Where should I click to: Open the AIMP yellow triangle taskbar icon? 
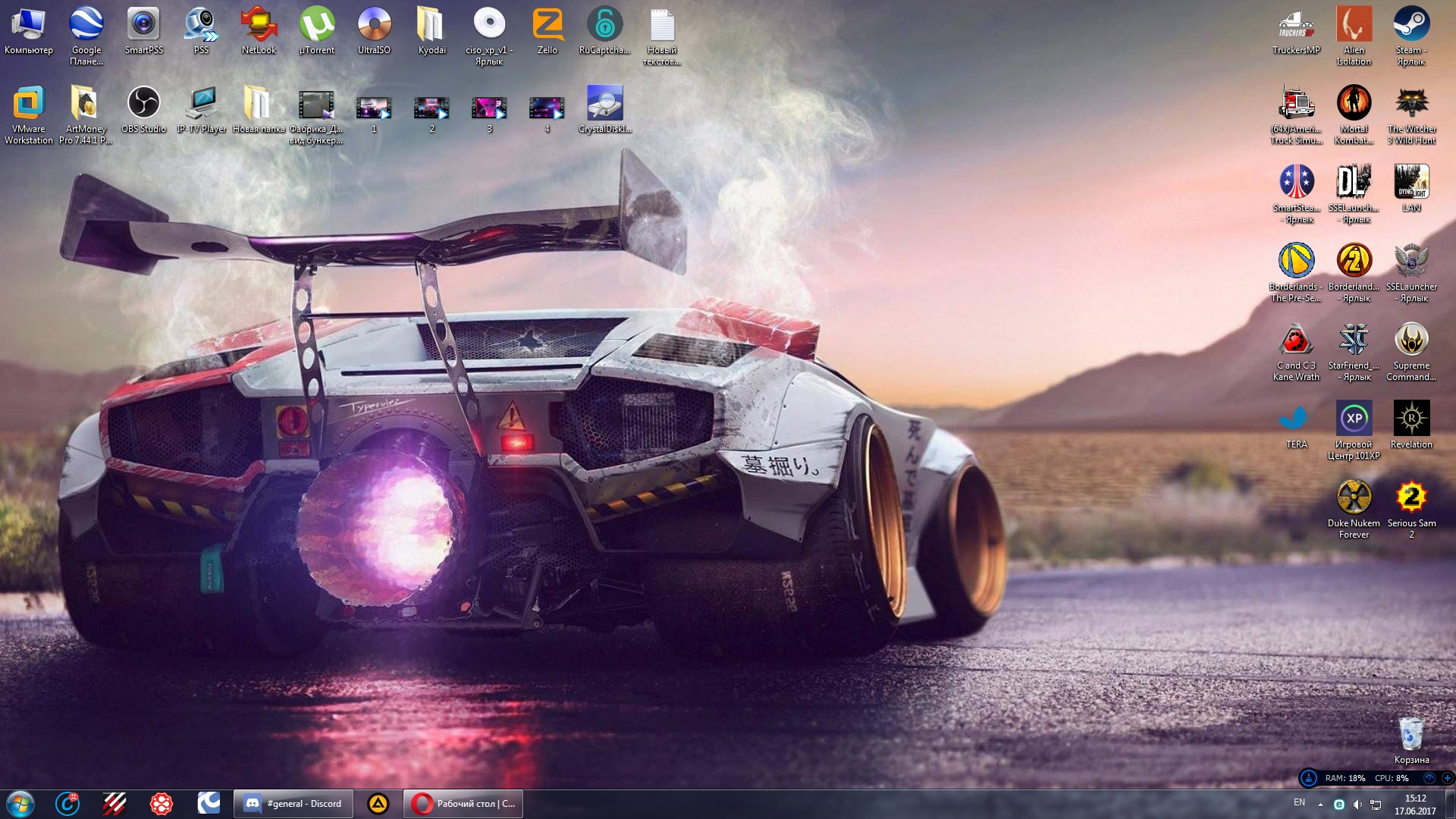tap(378, 803)
